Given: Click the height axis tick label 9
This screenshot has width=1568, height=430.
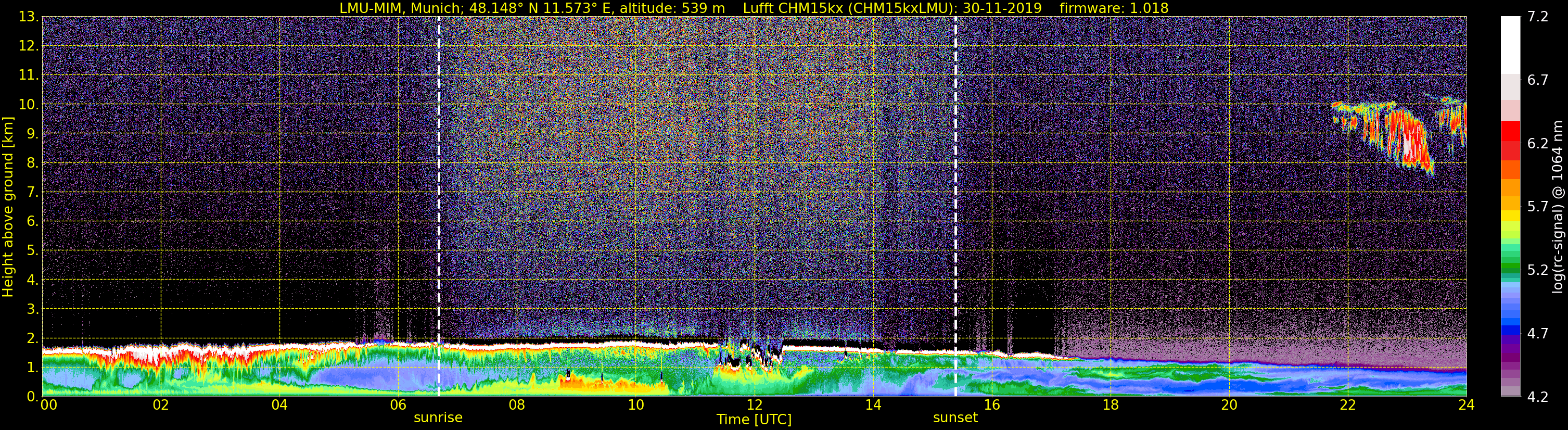Looking at the screenshot, I should 32,134.
